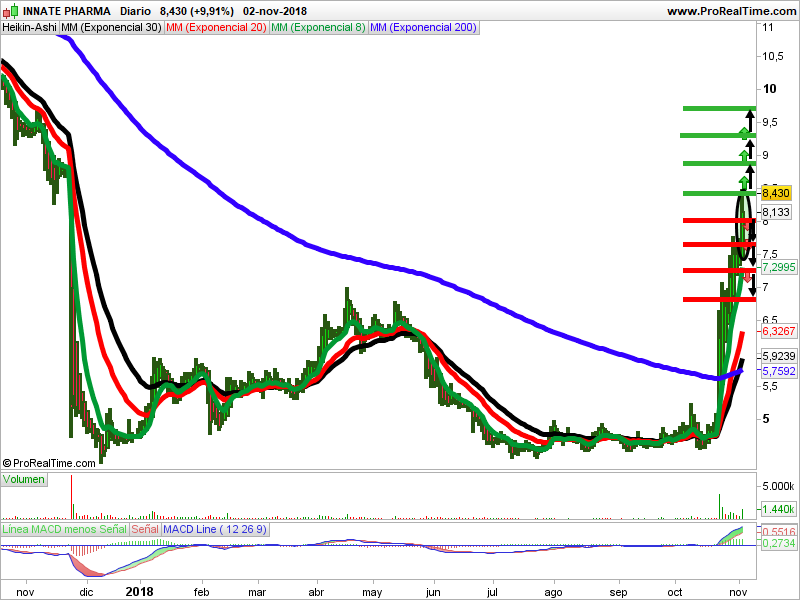This screenshot has height=600, width=800.
Task: Click the yellow 8,430 current price tag
Action: tap(776, 193)
